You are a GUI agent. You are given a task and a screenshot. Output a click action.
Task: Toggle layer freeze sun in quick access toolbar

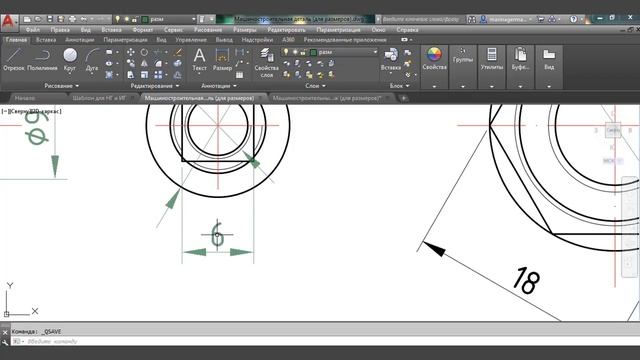point(127,19)
